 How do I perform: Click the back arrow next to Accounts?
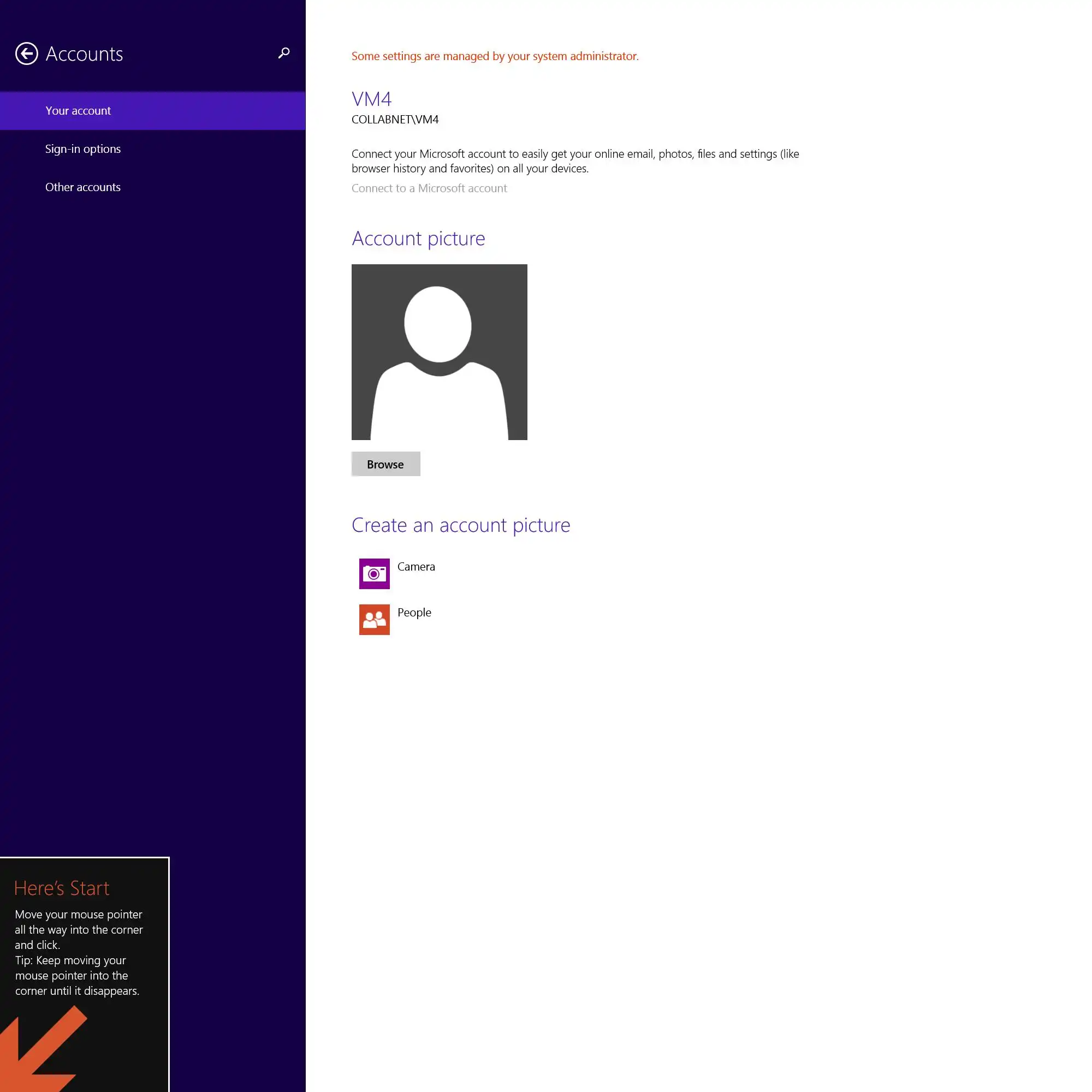pos(27,54)
